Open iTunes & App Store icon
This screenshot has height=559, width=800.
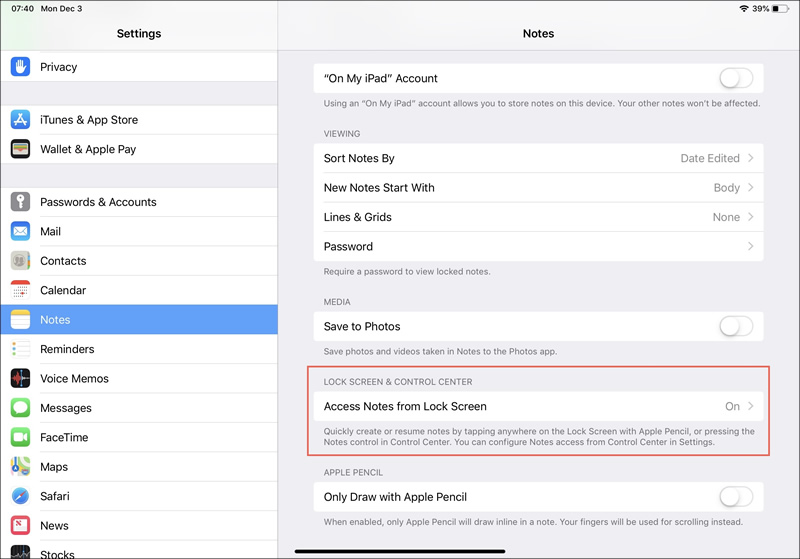pos(21,120)
